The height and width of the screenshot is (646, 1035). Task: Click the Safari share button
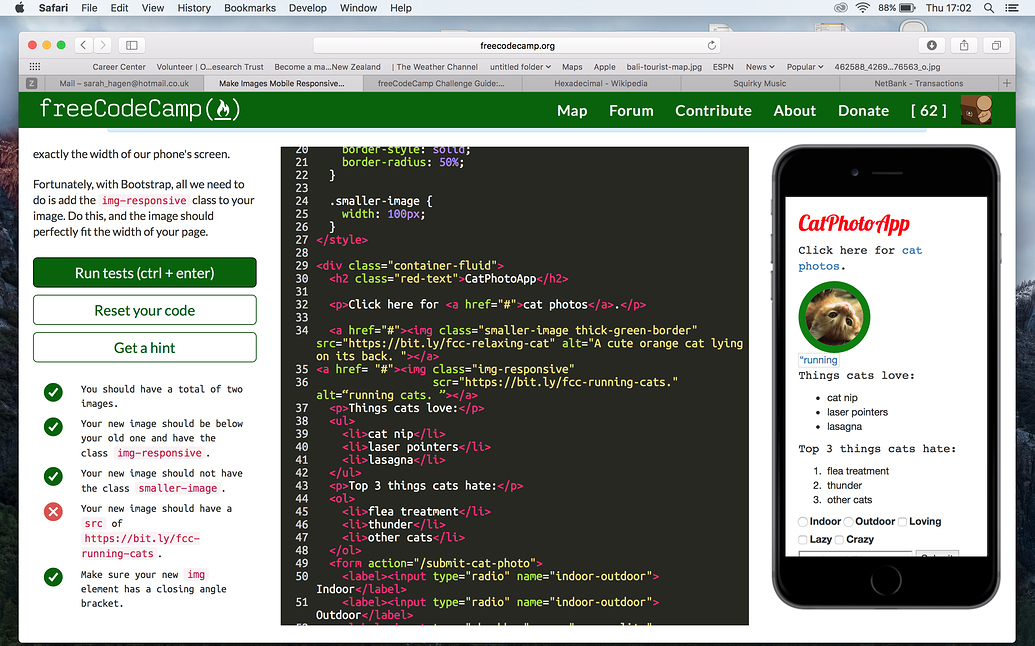click(x=964, y=45)
